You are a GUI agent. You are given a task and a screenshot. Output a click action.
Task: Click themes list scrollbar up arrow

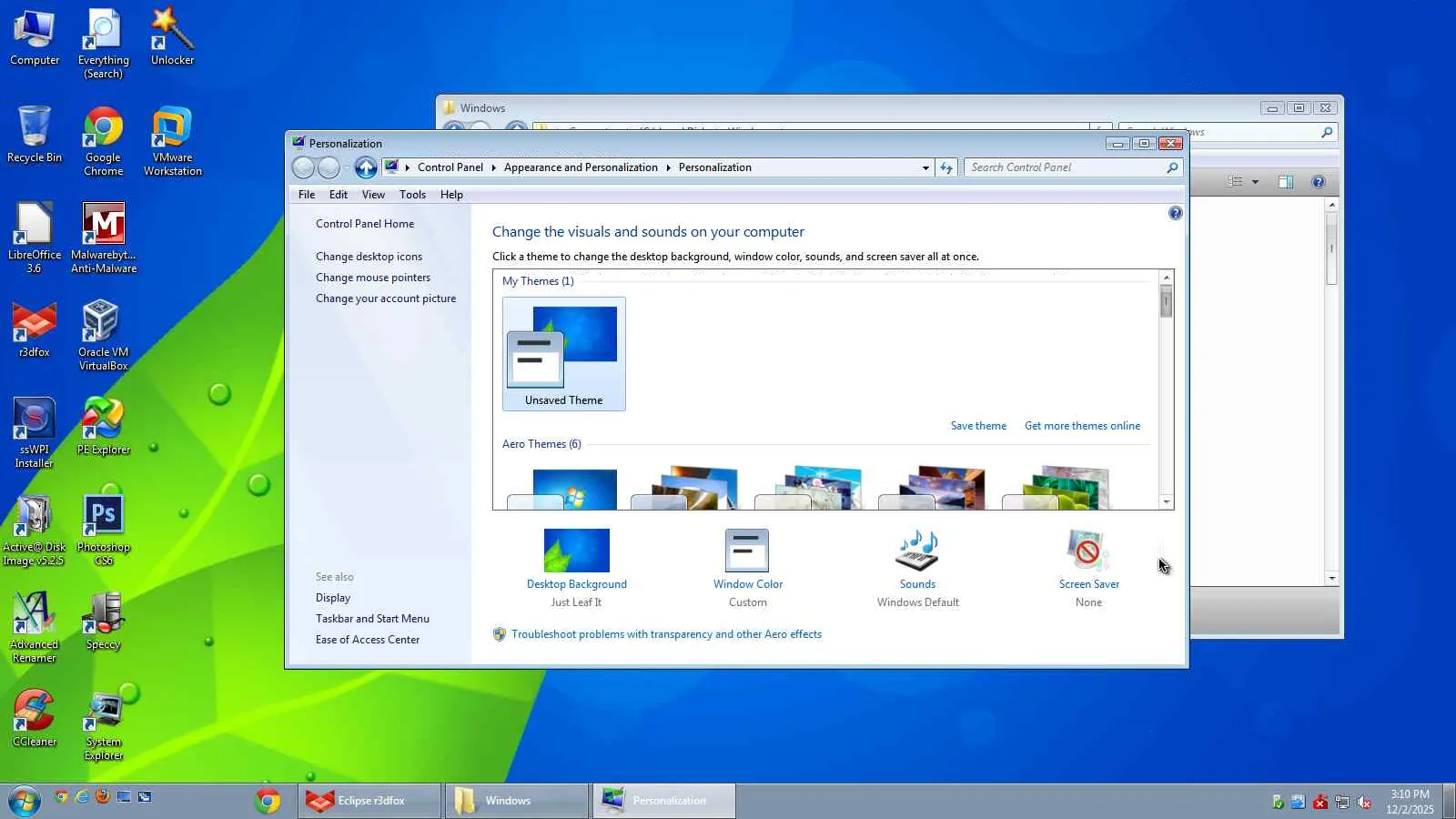(x=1167, y=278)
